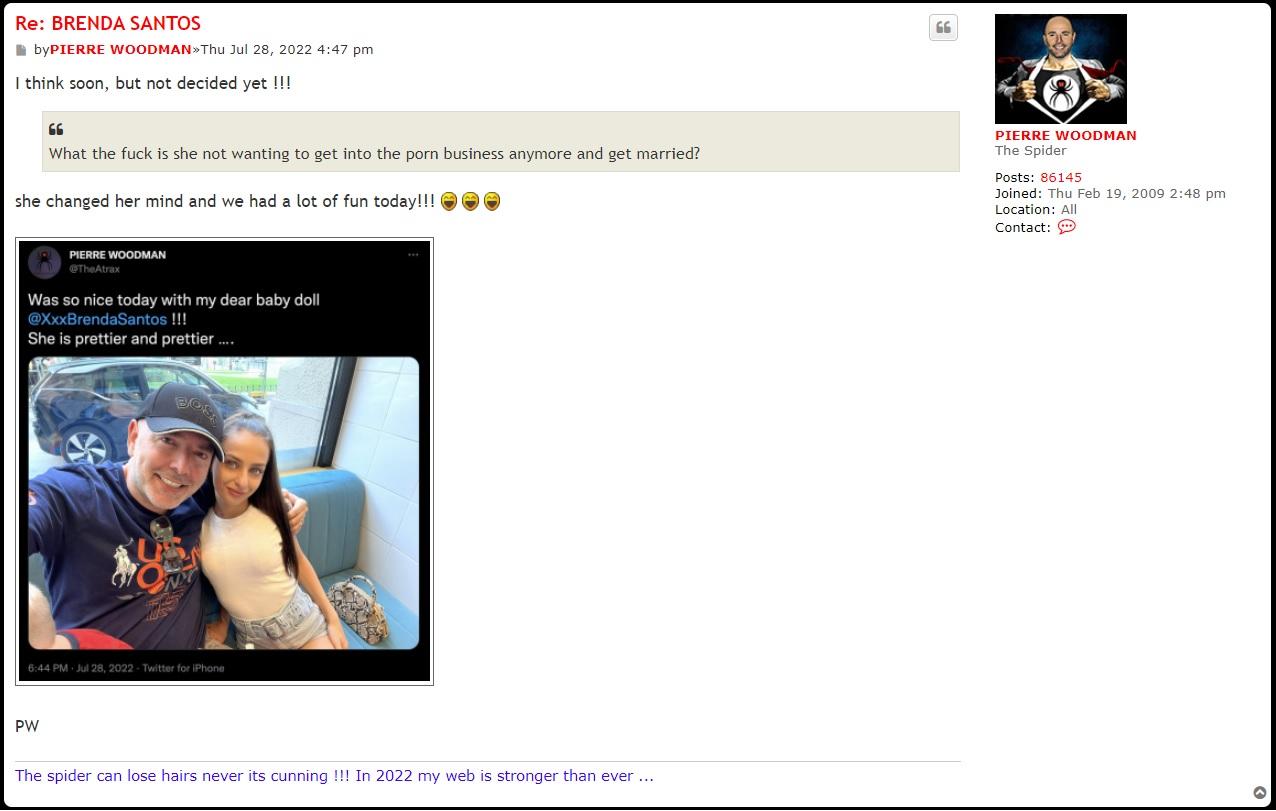This screenshot has height=811, width=1276.
Task: Open PIERRE WOODMAN profile name under avatar
Action: point(1065,135)
